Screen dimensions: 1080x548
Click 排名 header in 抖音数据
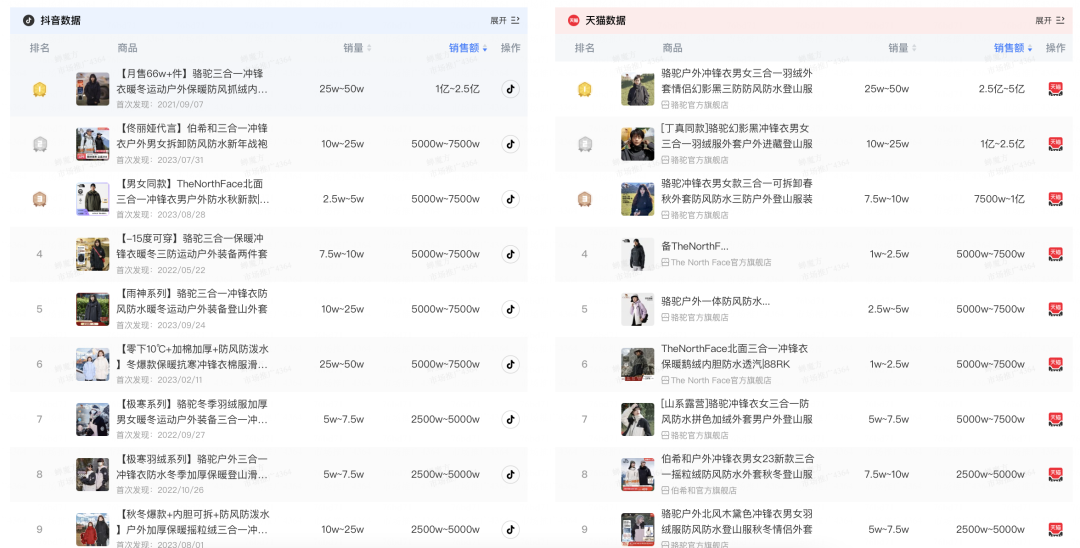pyautogui.click(x=40, y=48)
